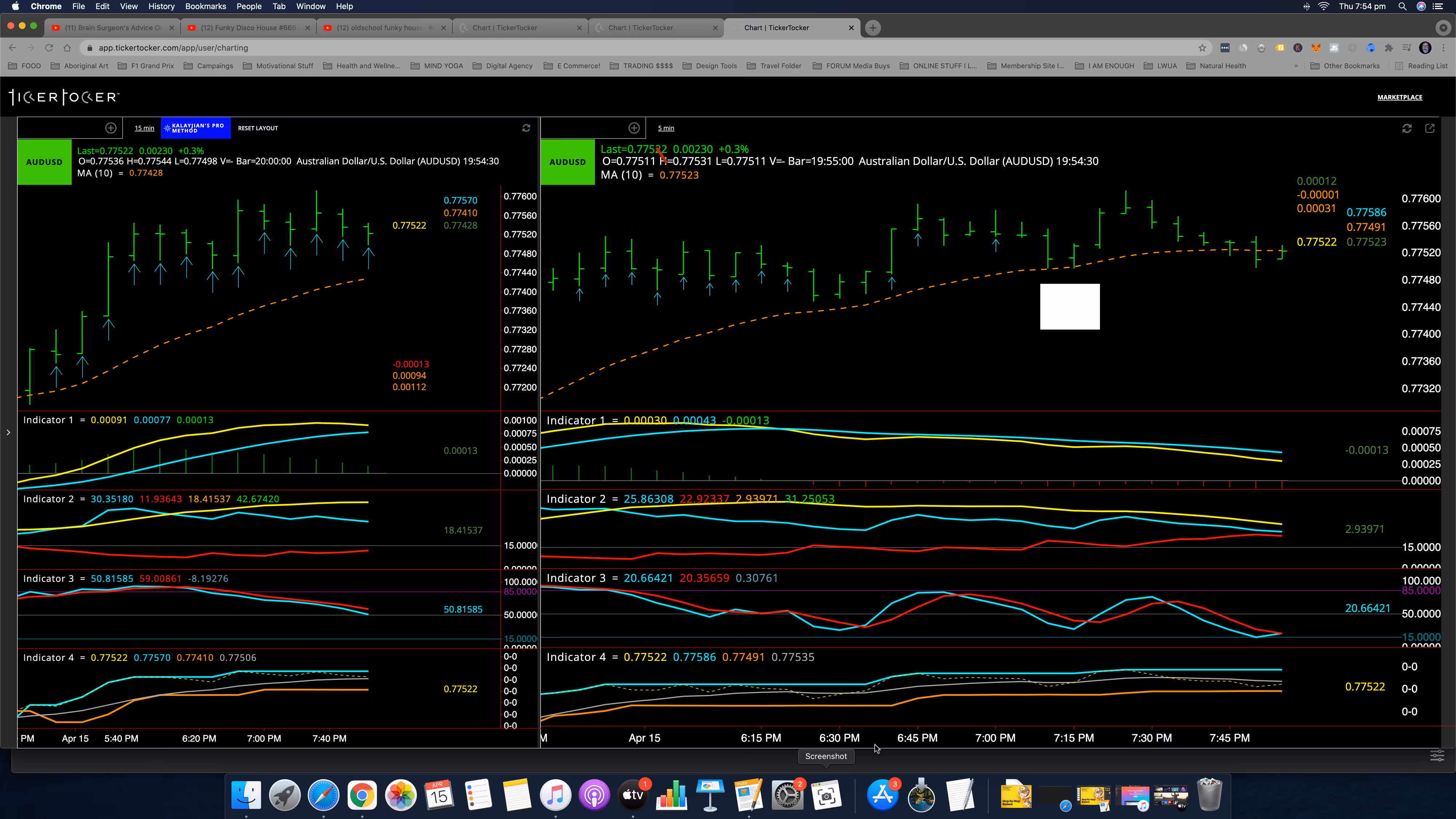Click the Reset Layout button
This screenshot has height=819, width=1456.
(258, 128)
